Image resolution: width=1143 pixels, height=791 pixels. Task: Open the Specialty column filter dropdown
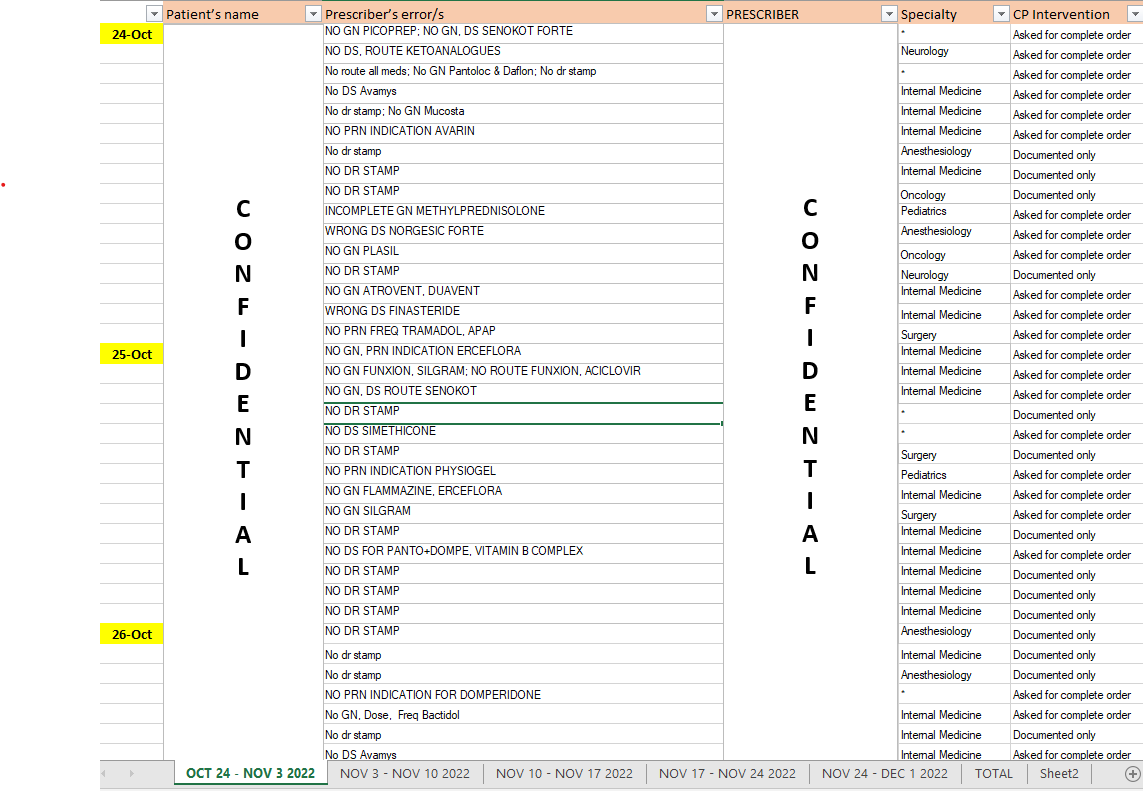(x=1001, y=14)
